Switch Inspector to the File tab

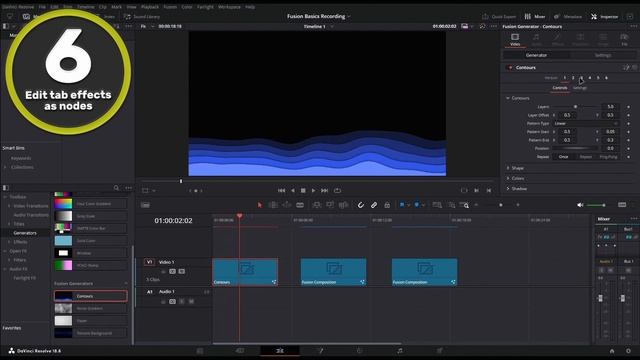624,40
